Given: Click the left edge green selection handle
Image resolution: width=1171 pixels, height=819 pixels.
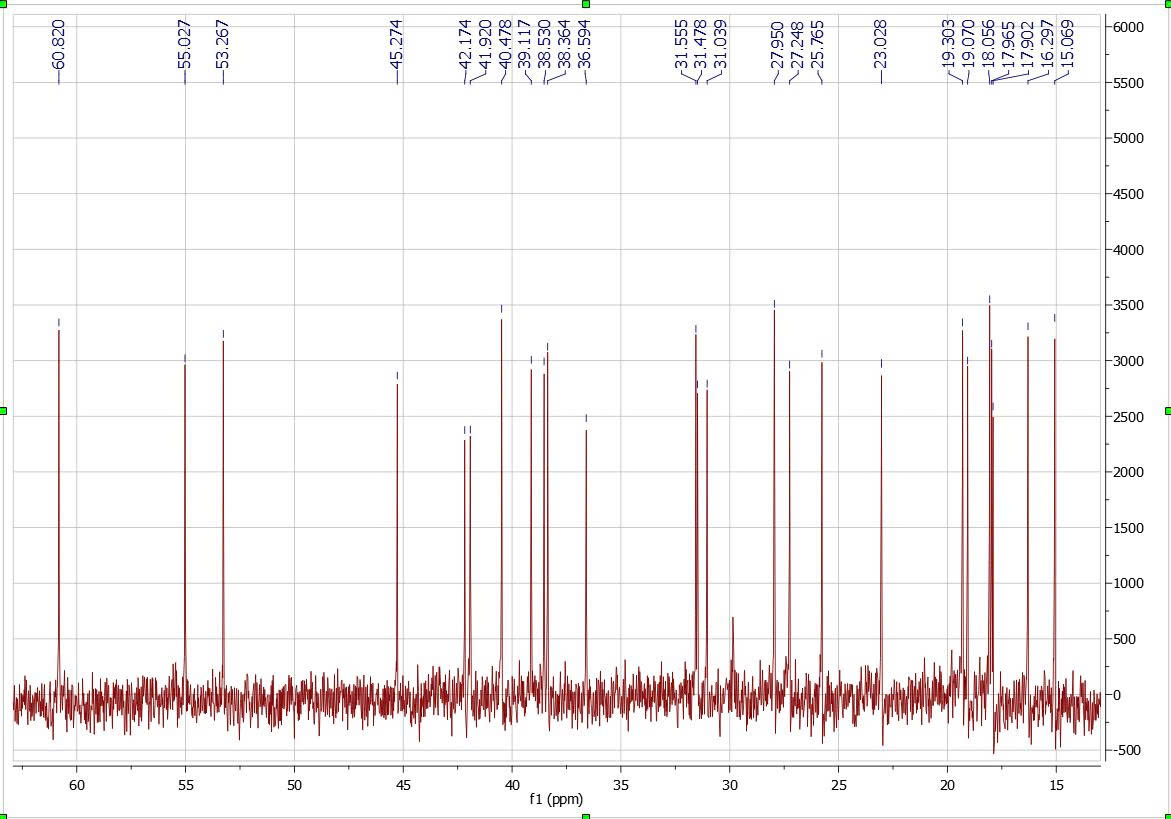Looking at the screenshot, I should (4, 411).
